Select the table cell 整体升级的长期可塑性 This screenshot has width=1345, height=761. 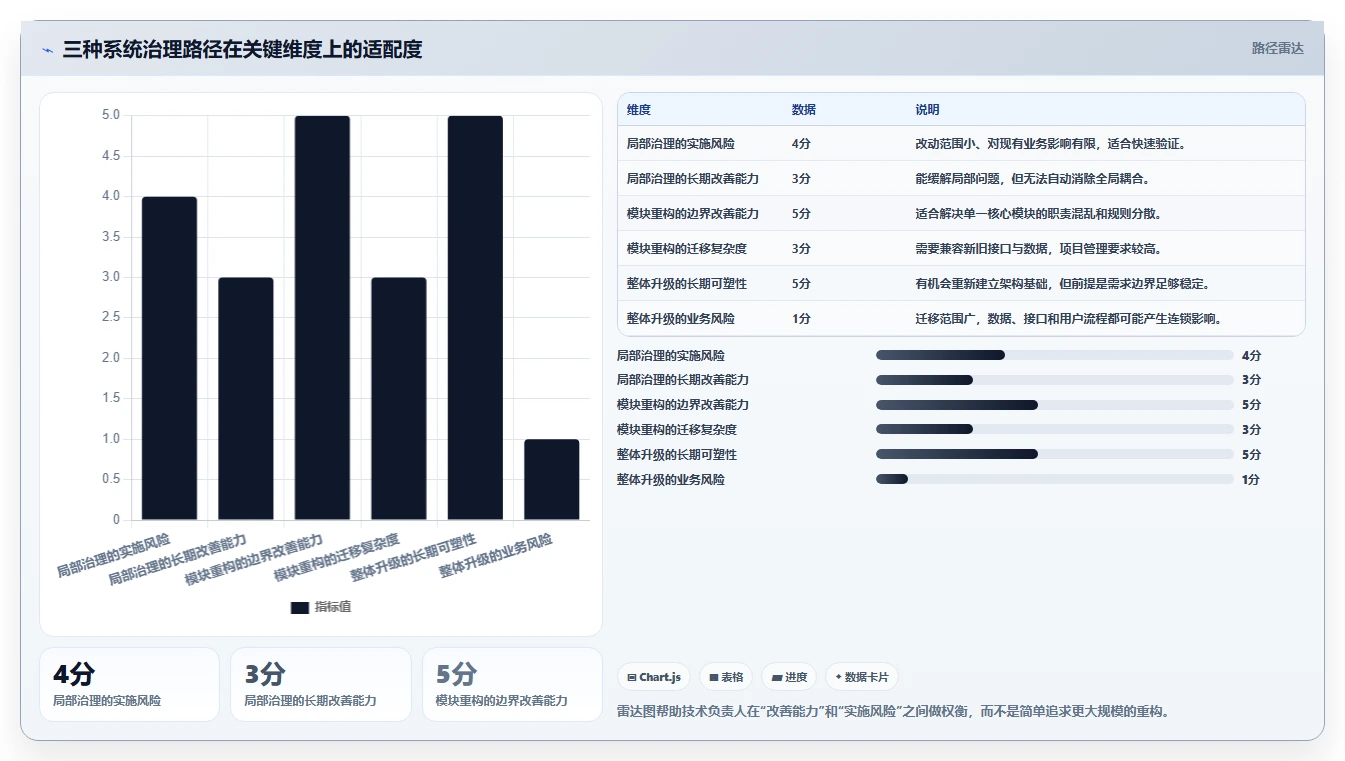click(686, 284)
